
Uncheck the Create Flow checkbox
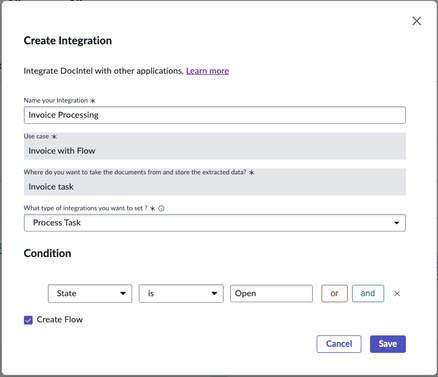coord(28,320)
